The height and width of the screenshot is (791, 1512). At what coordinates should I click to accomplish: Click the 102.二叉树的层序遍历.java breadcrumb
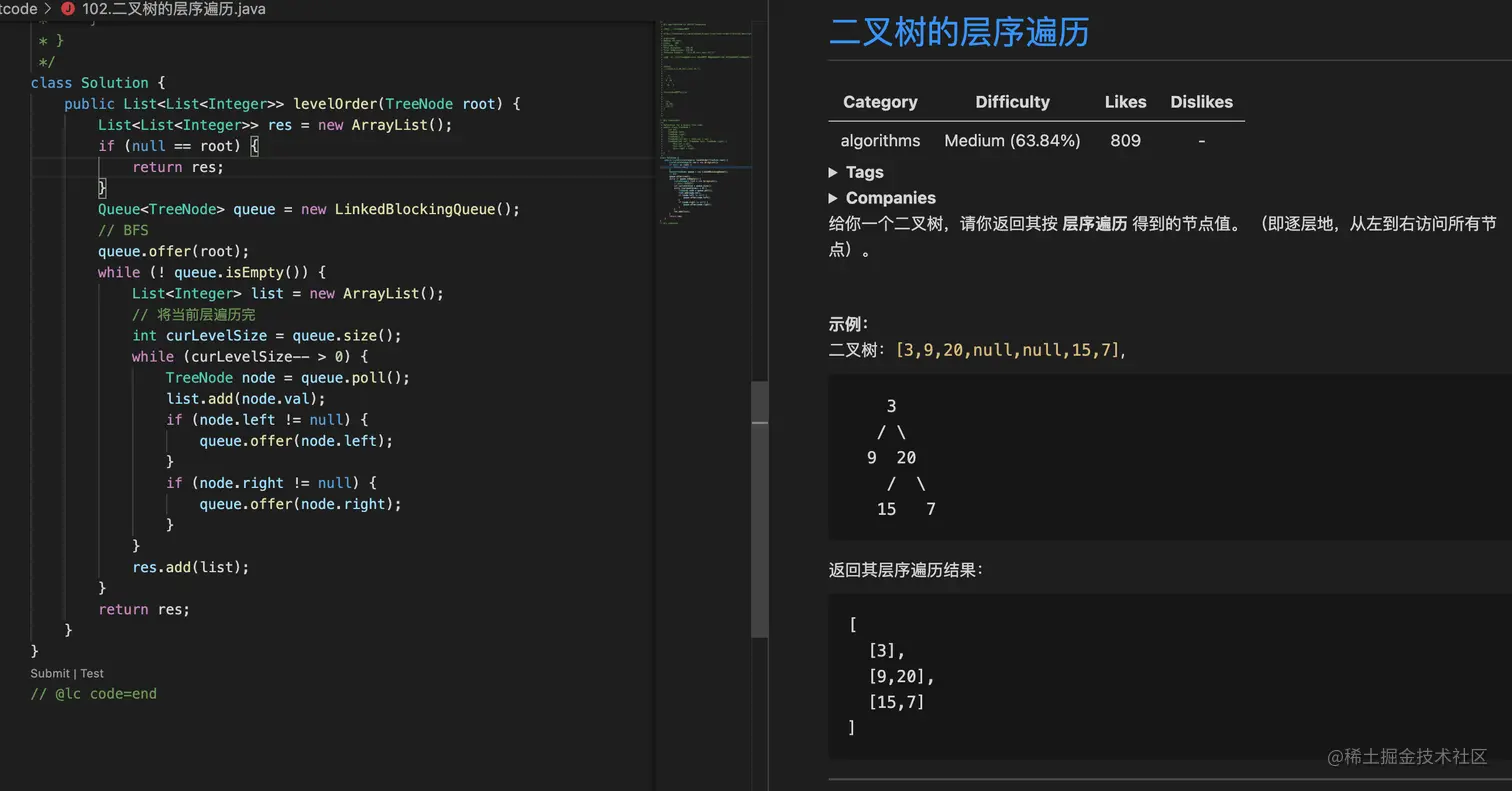(173, 9)
